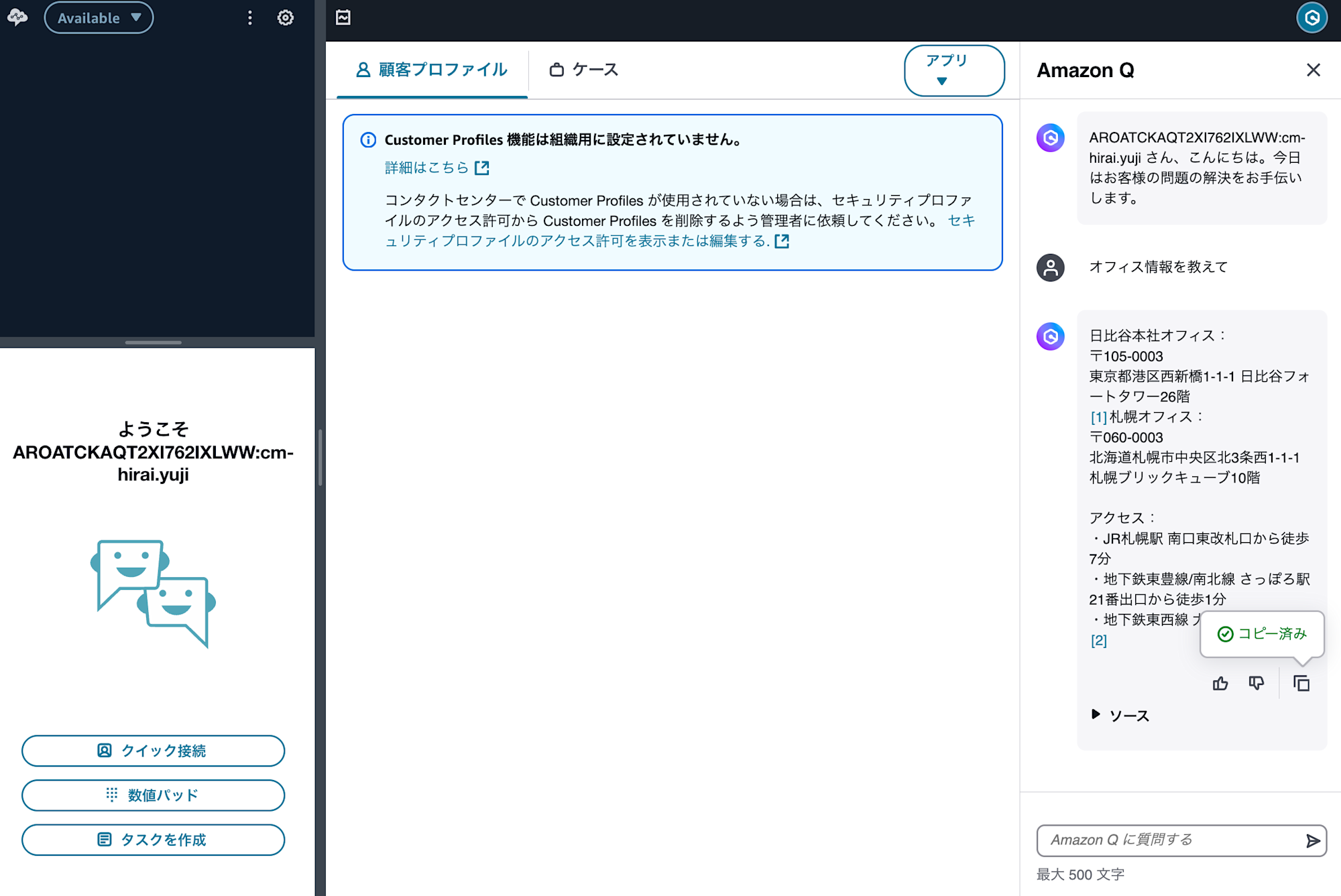Screen dimensions: 1341x896
Task: Close the Amazon Q panel
Action: (1313, 70)
